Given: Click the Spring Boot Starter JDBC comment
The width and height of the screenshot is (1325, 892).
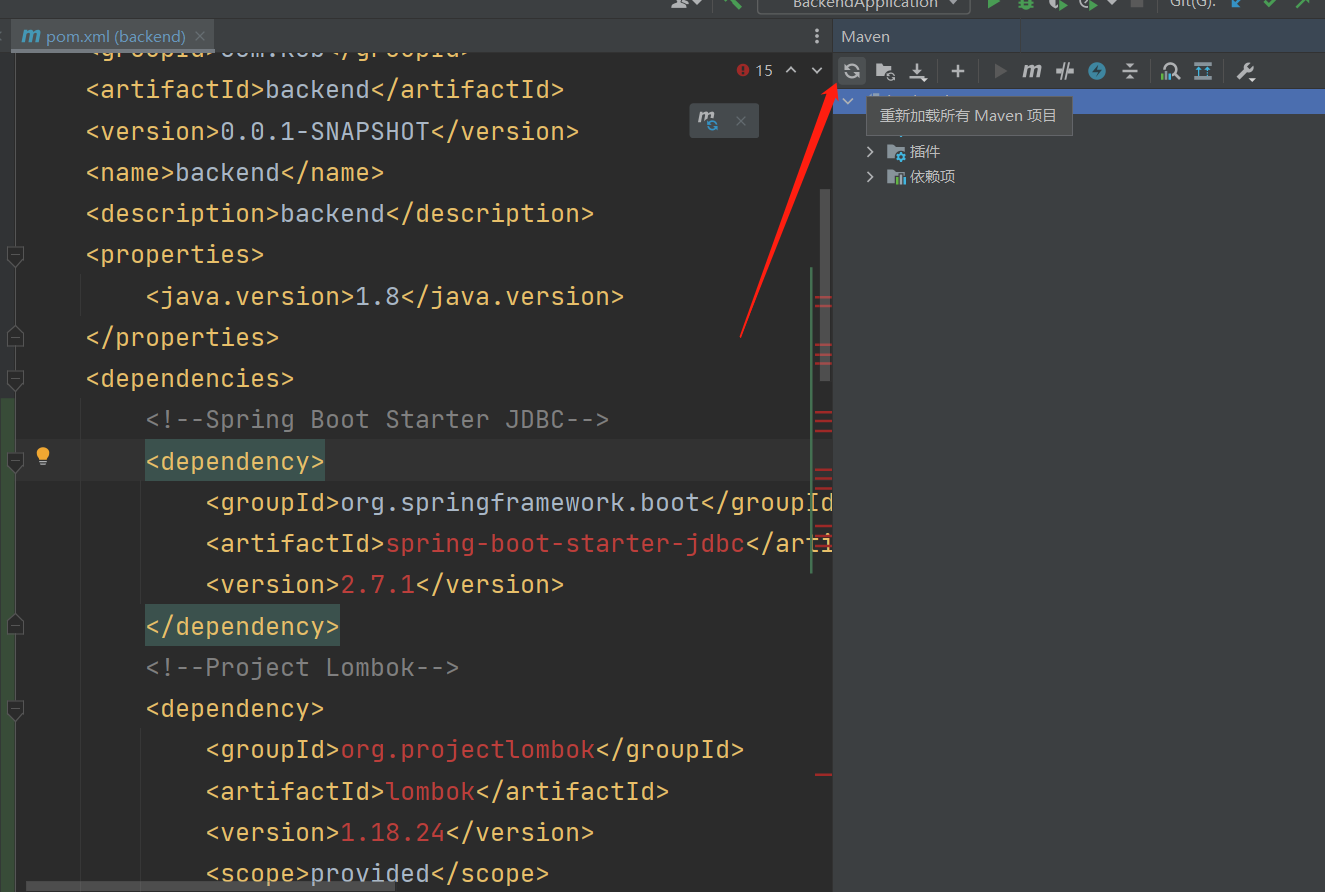Looking at the screenshot, I should pyautogui.click(x=377, y=420).
